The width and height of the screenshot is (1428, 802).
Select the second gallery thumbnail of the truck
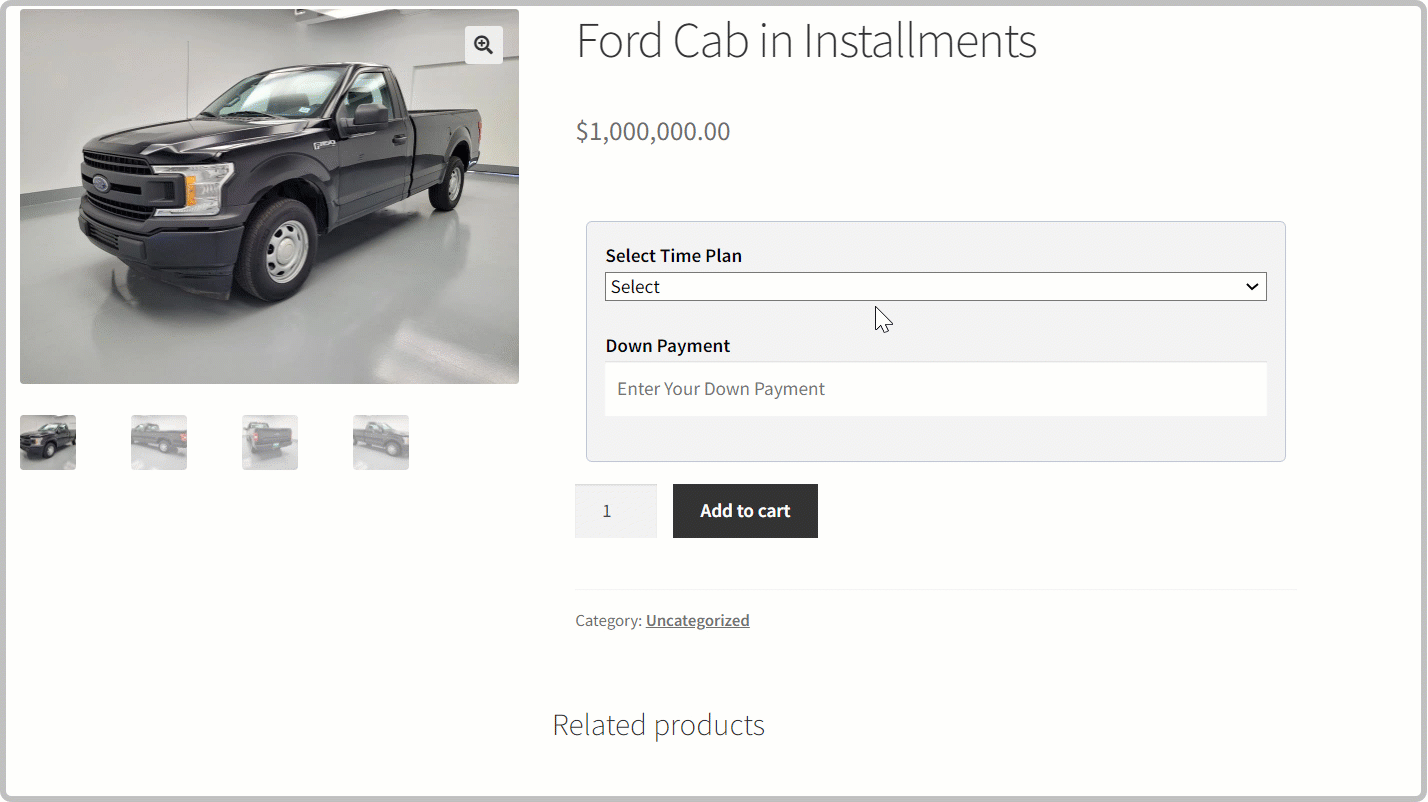click(x=159, y=442)
